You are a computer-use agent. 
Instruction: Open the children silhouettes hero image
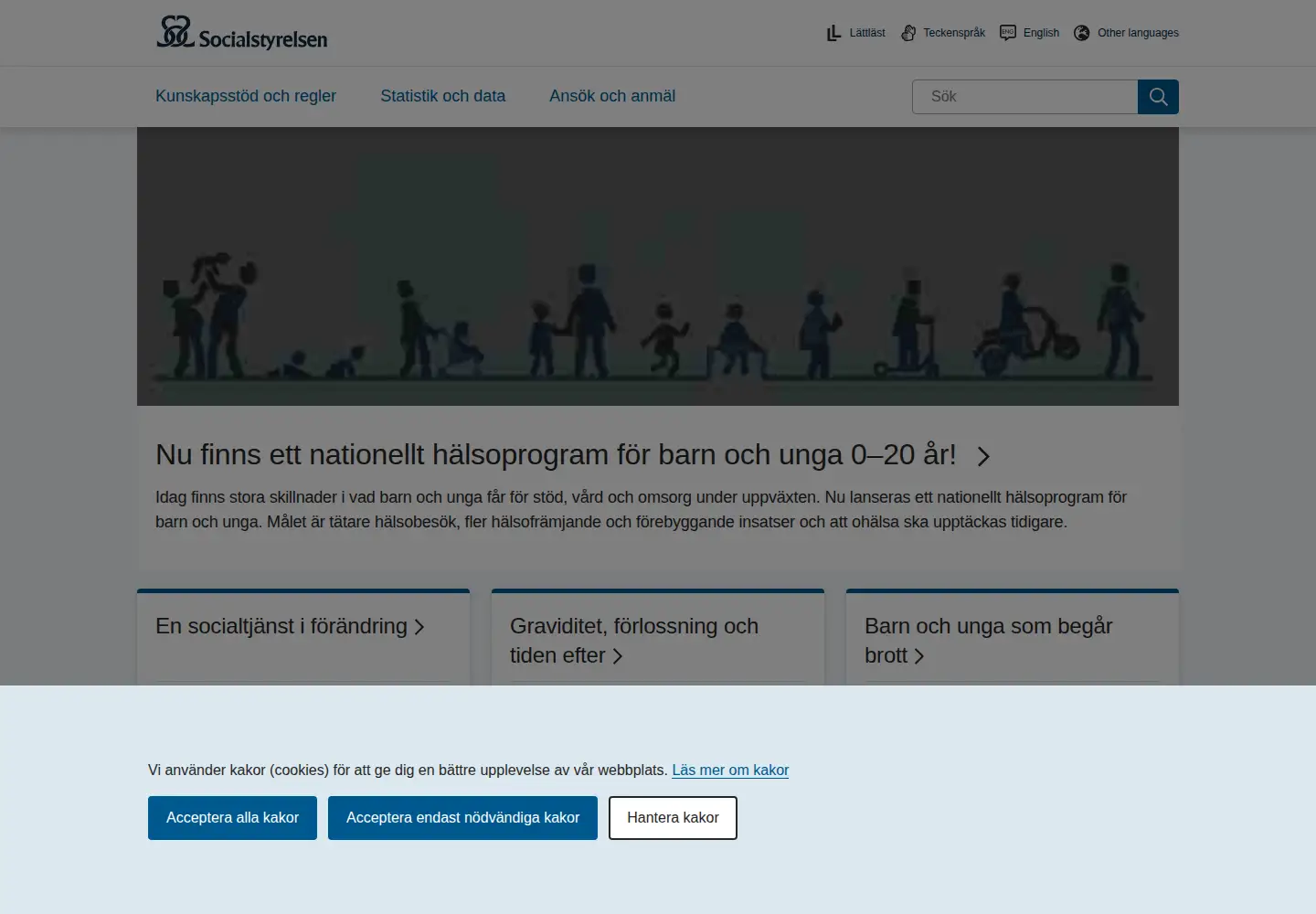(658, 266)
